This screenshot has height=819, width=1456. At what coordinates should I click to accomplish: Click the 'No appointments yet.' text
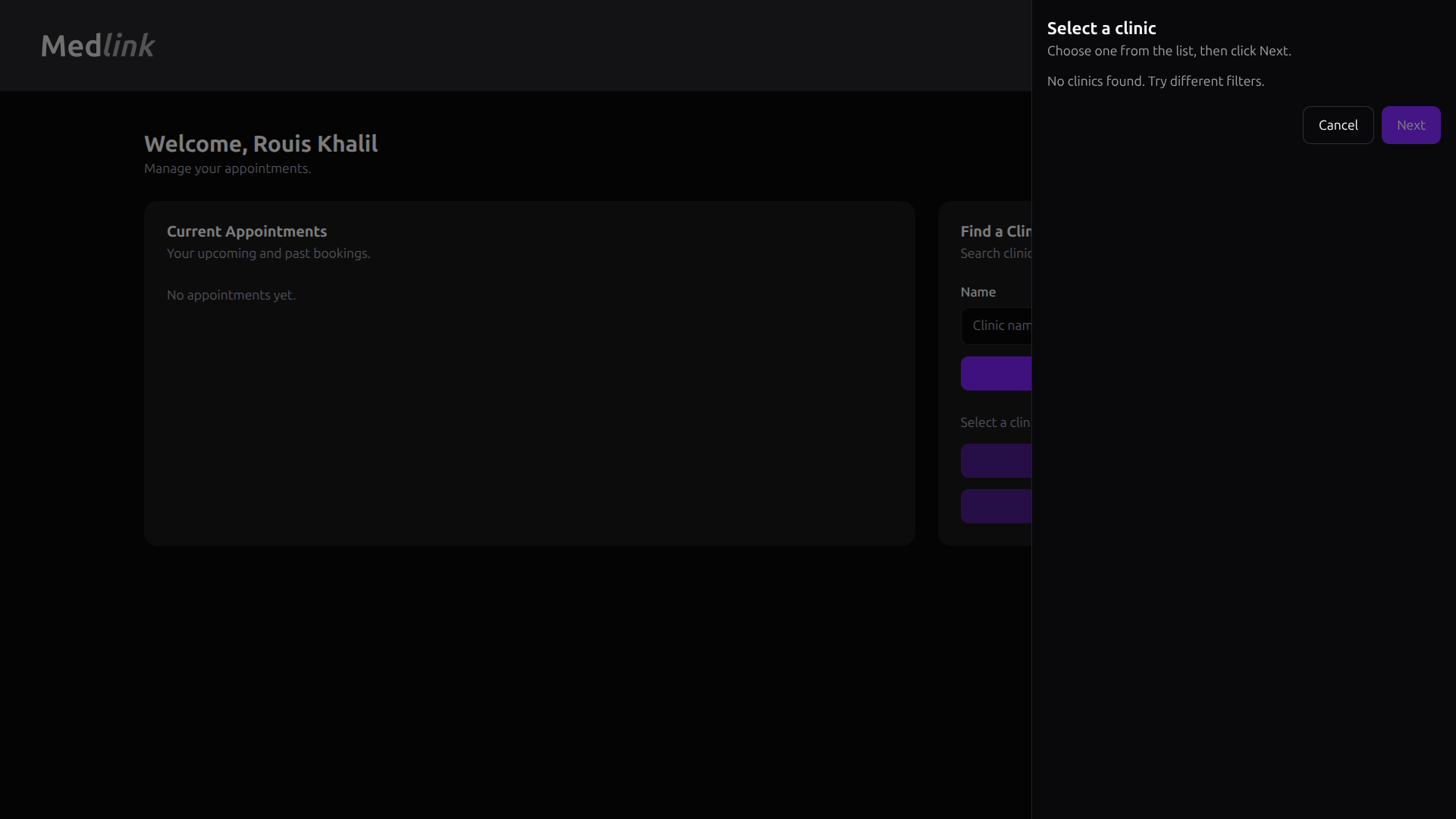coord(231,295)
